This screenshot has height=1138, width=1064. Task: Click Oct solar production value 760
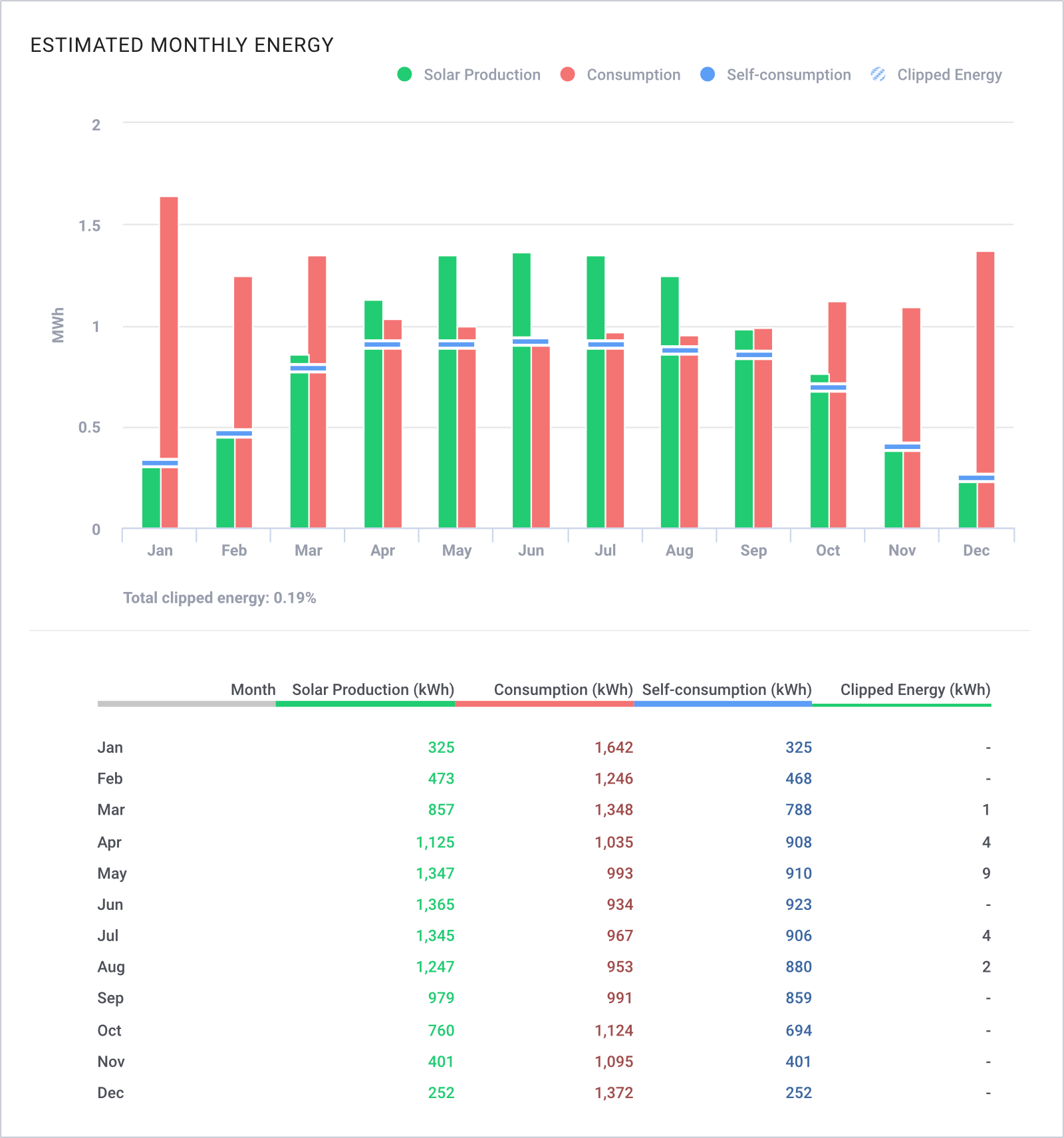[x=441, y=1031]
